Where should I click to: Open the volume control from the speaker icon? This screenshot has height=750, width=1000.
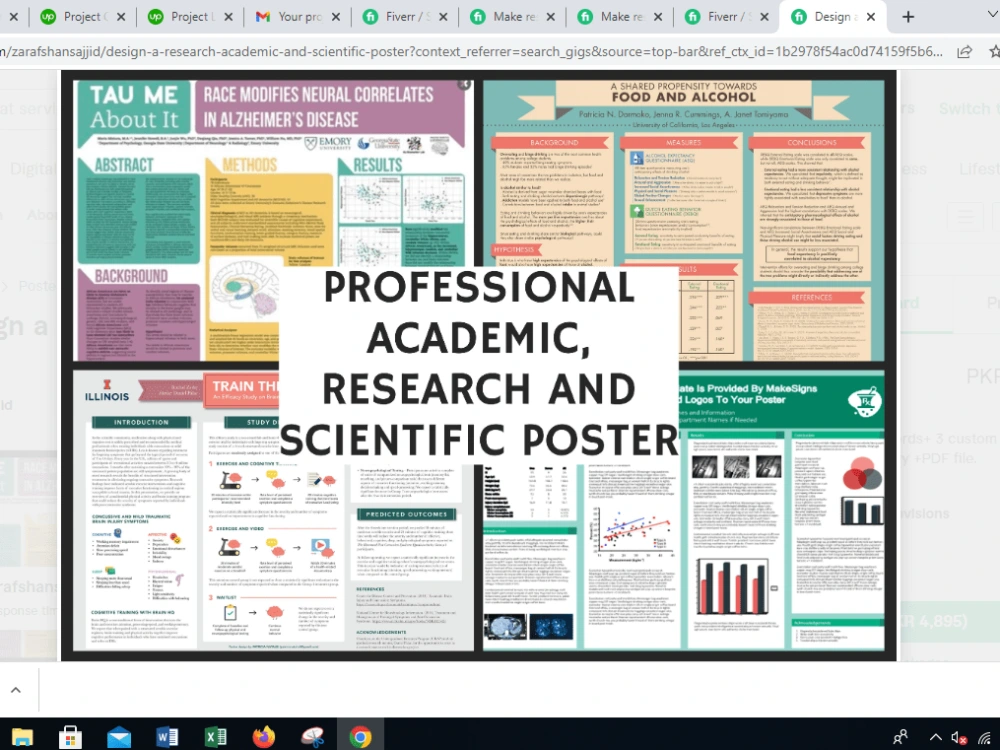[x=957, y=738]
